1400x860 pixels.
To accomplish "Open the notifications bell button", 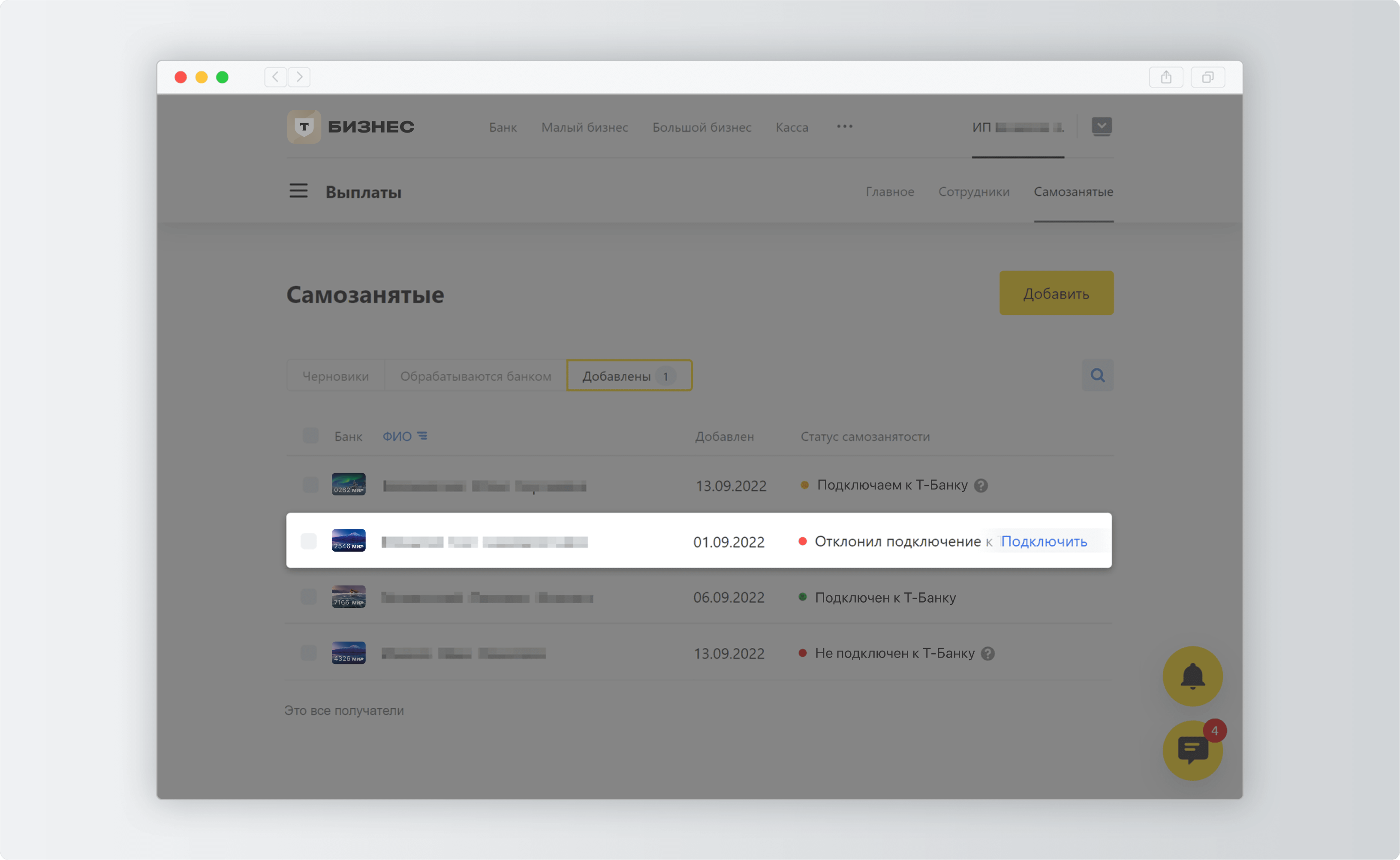I will pos(1192,676).
